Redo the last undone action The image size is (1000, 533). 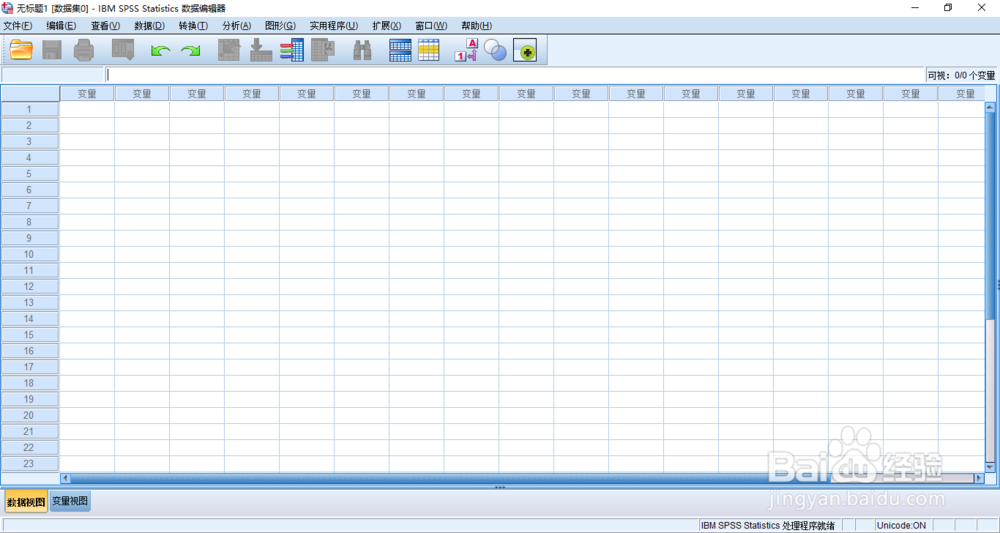coord(191,50)
